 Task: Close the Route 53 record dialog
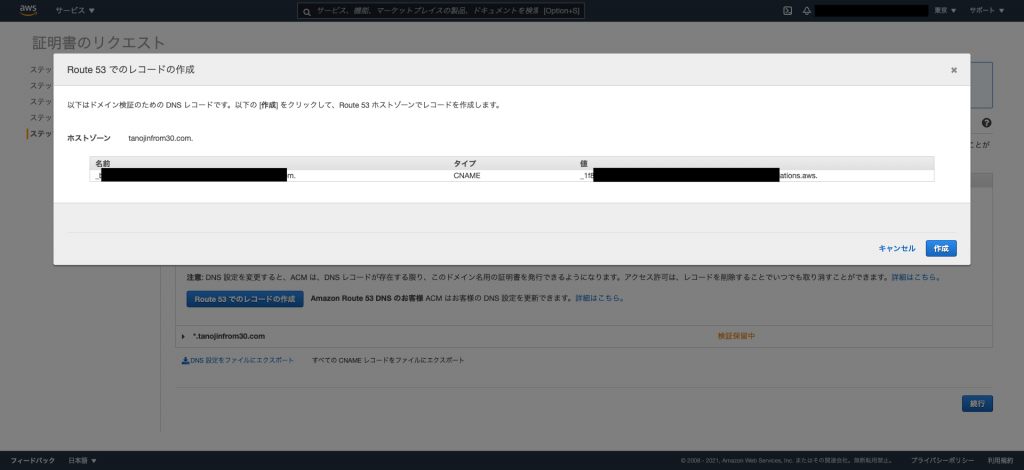pos(953,70)
